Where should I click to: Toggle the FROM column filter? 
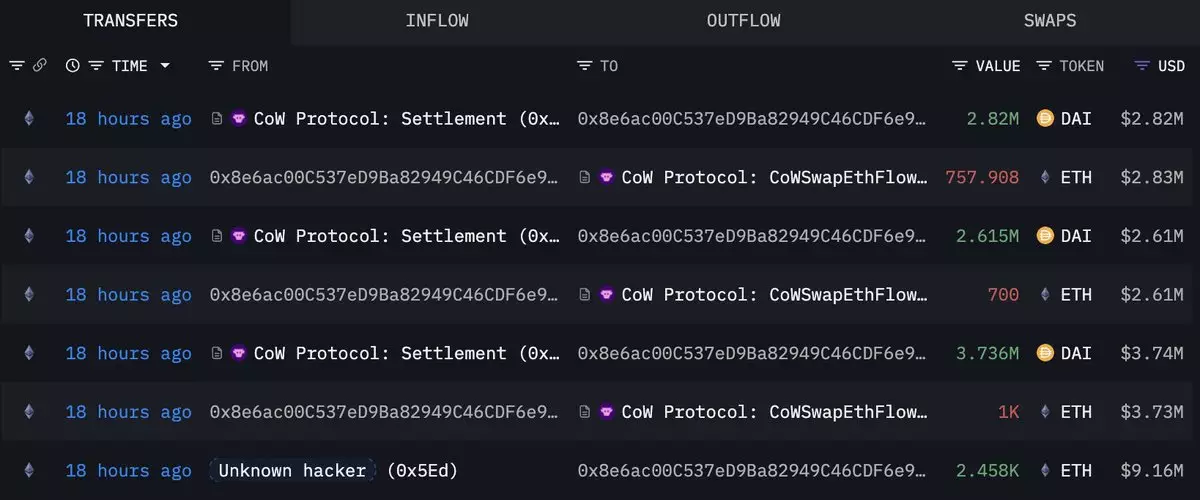click(x=216, y=66)
